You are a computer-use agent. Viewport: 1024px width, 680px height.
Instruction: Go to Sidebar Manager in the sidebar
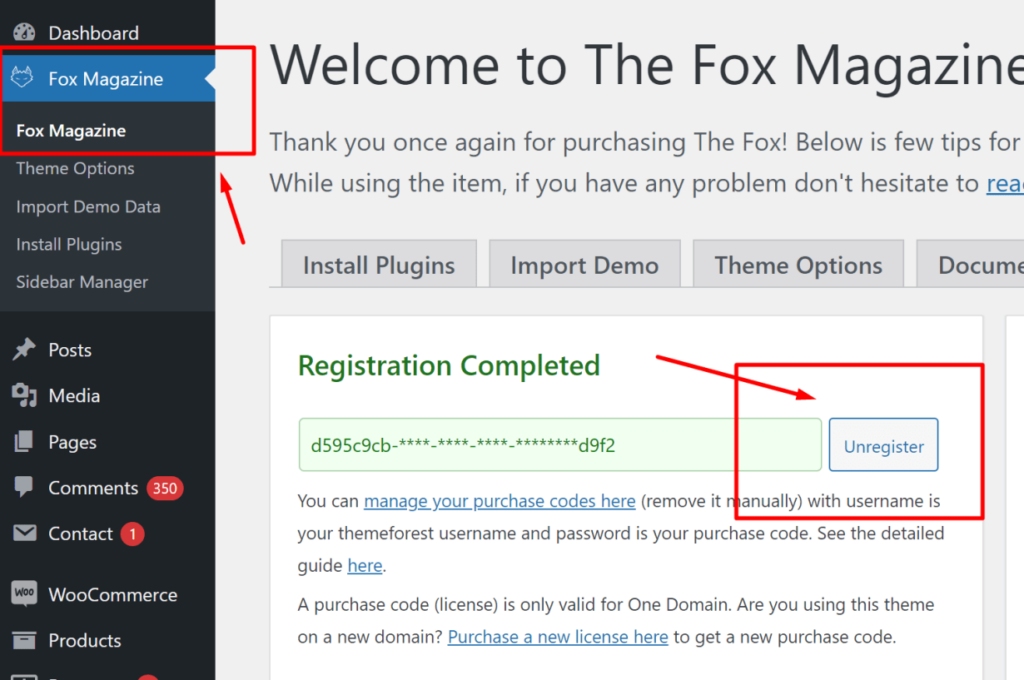click(82, 282)
